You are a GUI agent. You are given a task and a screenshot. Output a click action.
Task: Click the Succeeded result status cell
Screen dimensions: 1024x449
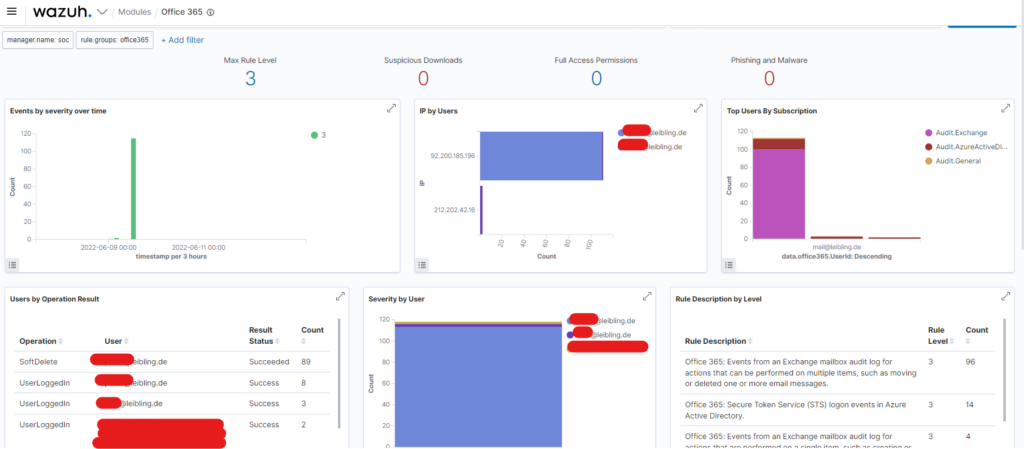pyautogui.click(x=269, y=362)
